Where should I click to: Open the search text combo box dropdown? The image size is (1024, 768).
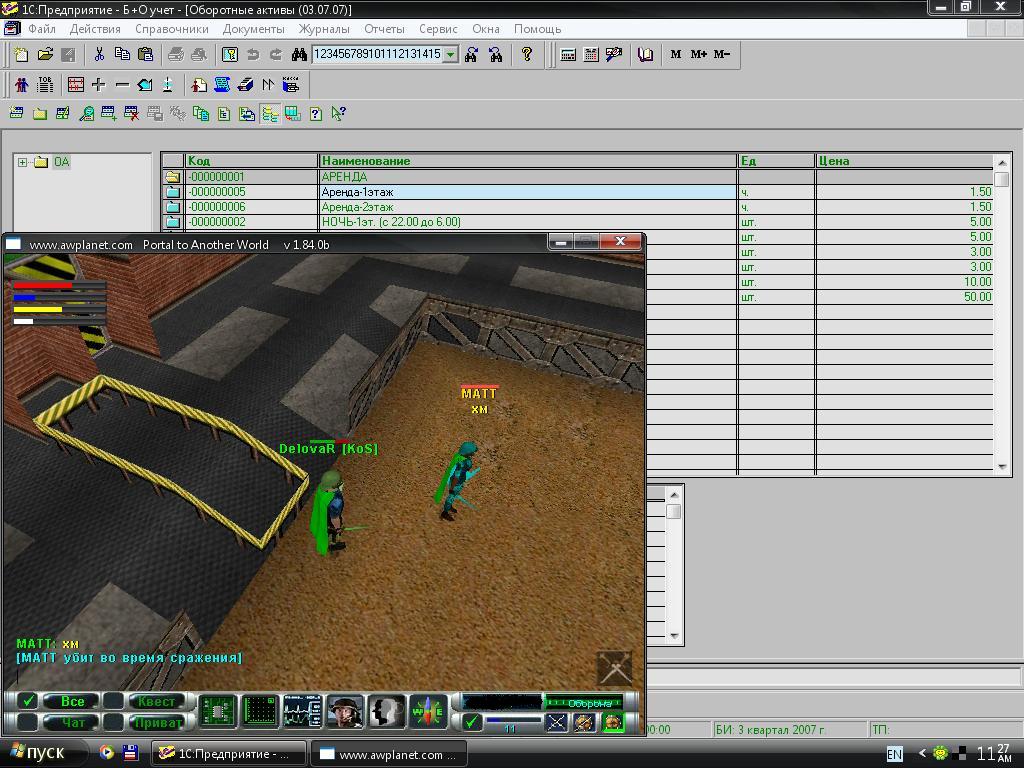[x=450, y=55]
